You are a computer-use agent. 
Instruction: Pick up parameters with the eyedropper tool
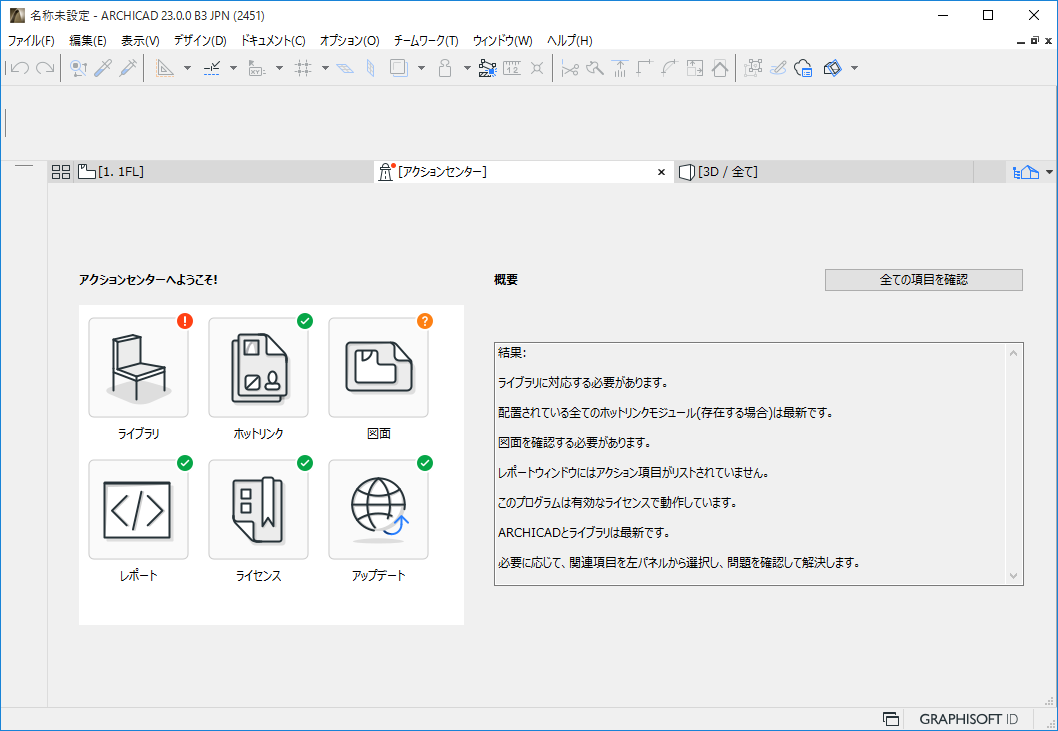coord(103,68)
